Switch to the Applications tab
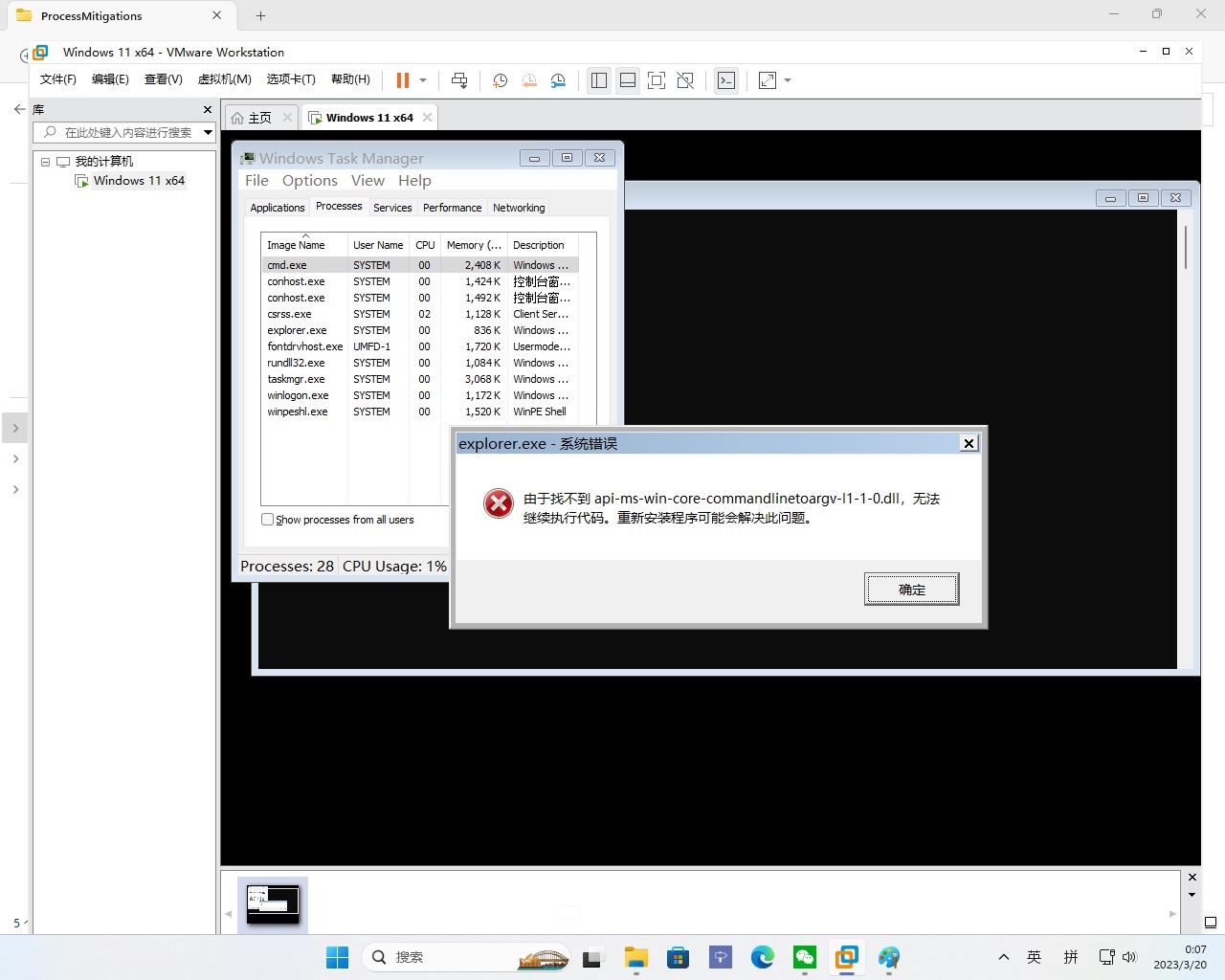The width and height of the screenshot is (1225, 980). coord(278,208)
